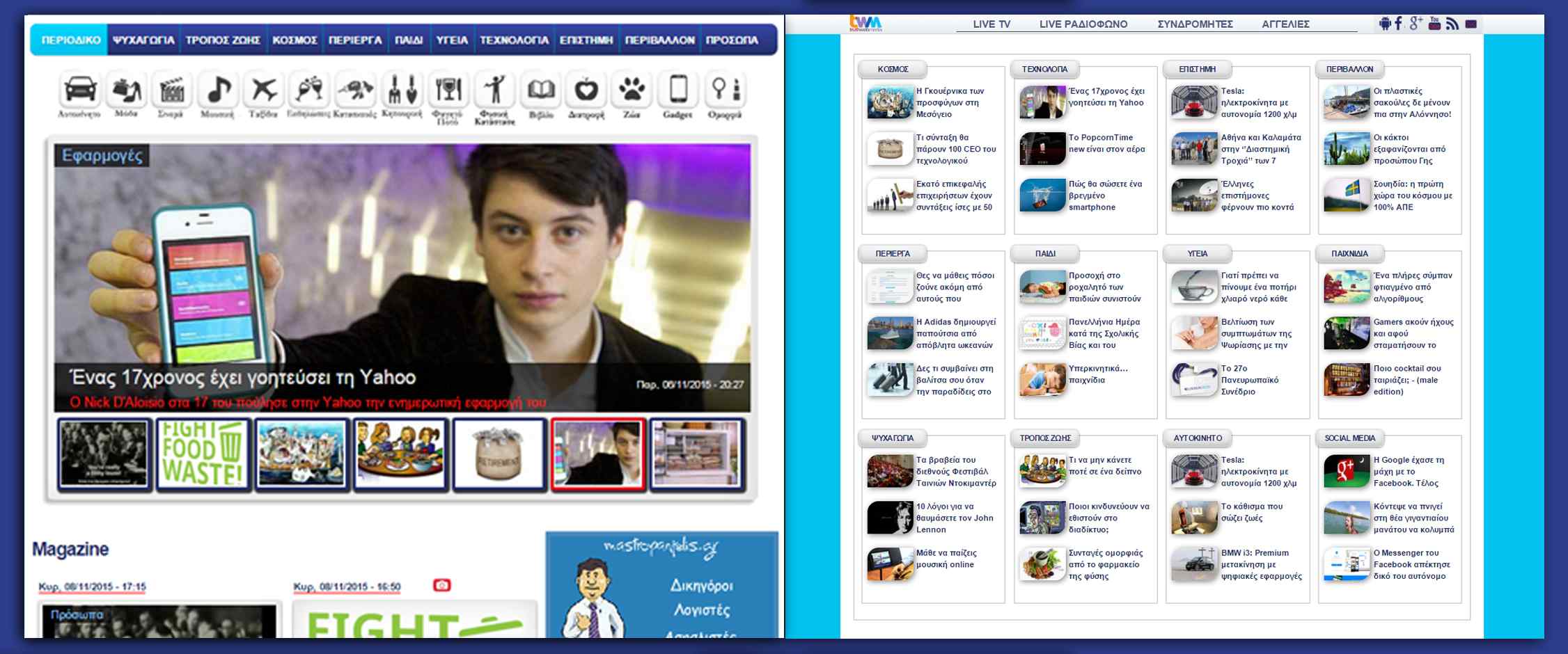Open the ΤΡΟΠΟΣ ΖΩΗΣ menu tab
1568x654 pixels.
(223, 40)
